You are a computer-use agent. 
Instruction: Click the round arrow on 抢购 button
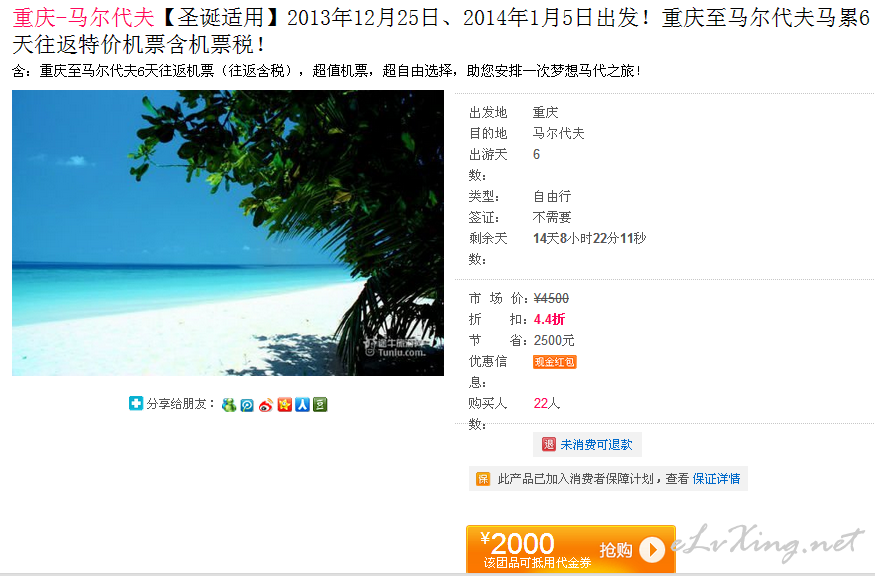click(x=651, y=549)
